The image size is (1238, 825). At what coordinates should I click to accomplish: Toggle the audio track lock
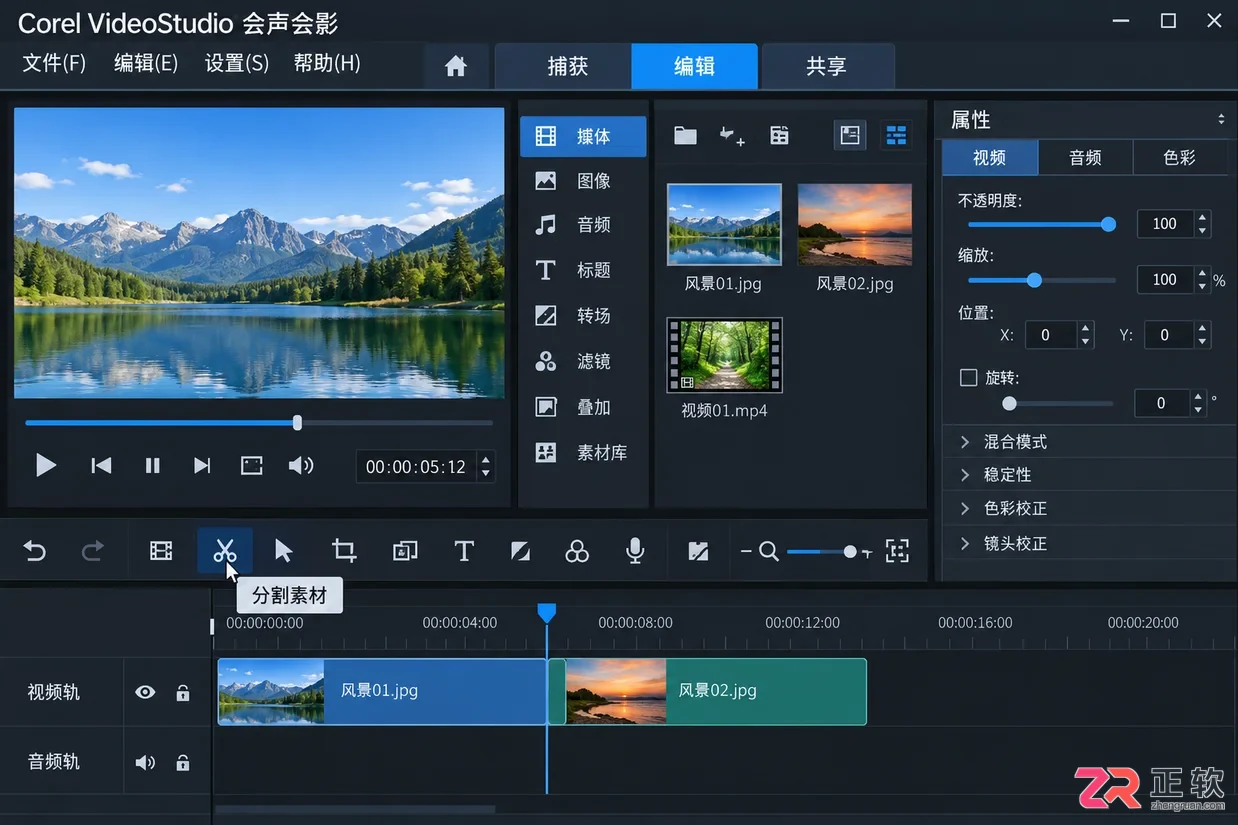coord(183,762)
